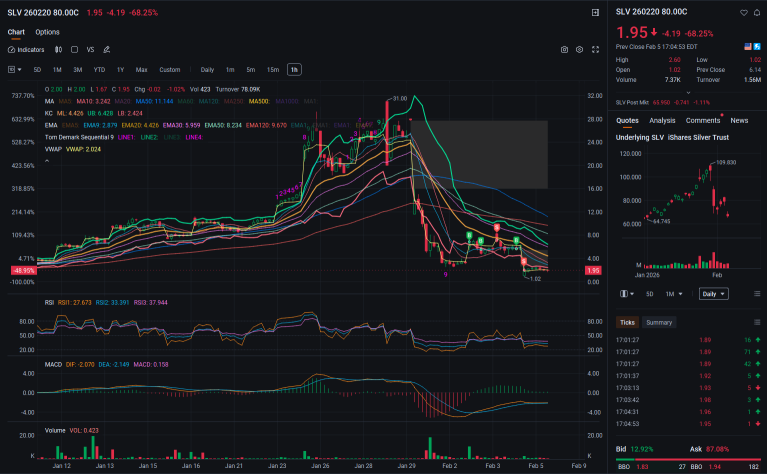Set chart range to 3M
The image size is (767, 474).
pos(78,70)
